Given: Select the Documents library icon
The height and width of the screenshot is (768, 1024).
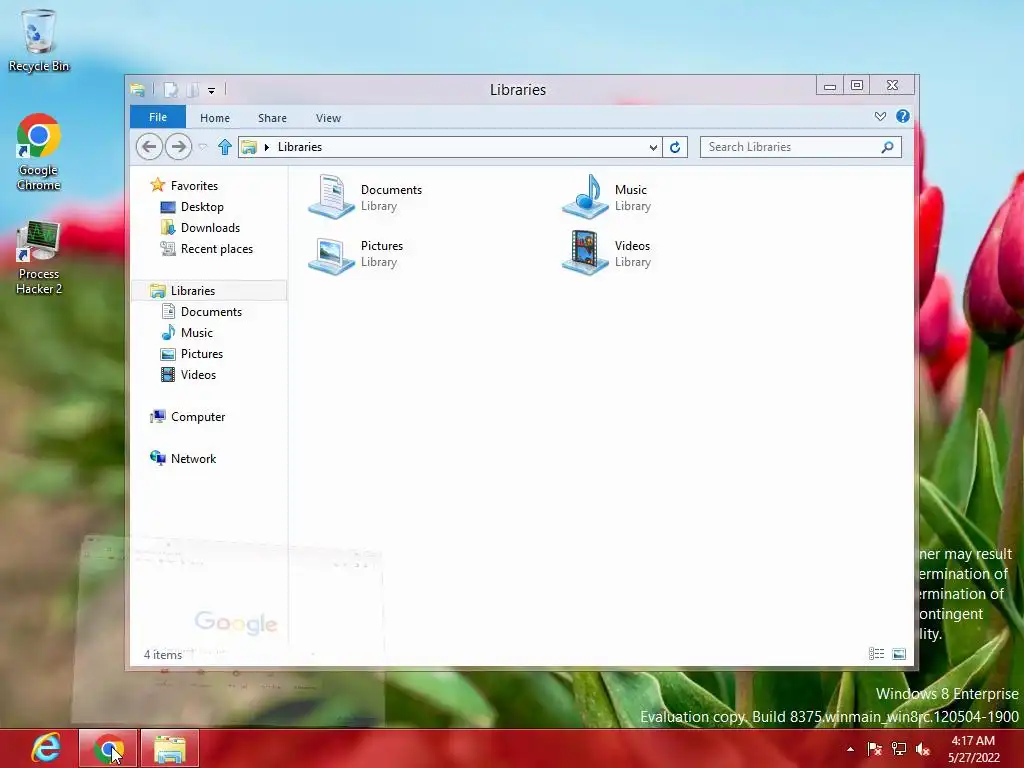Looking at the screenshot, I should pos(331,197).
